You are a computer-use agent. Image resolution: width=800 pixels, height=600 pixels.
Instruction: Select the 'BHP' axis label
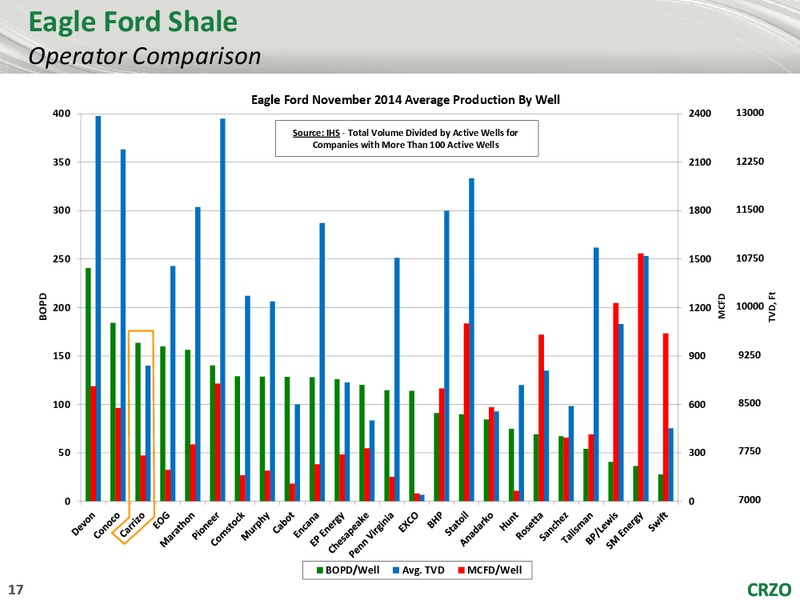point(436,521)
